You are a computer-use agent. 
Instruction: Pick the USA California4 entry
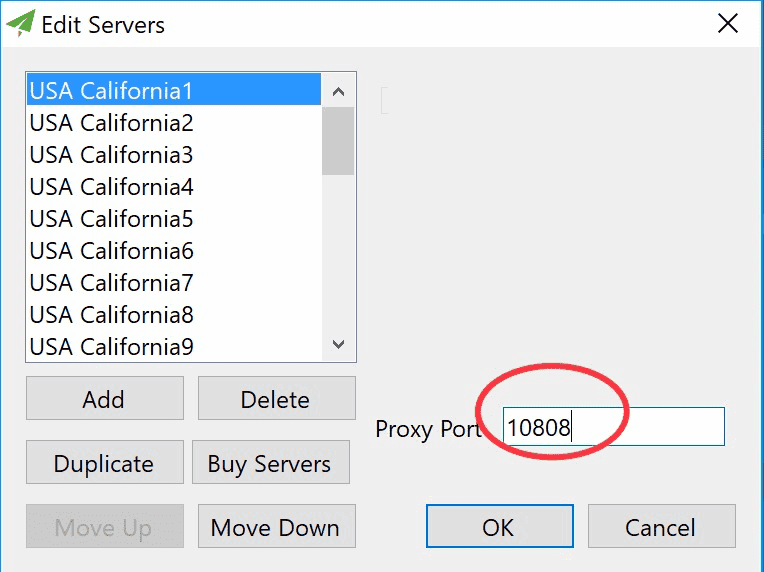click(x=111, y=187)
